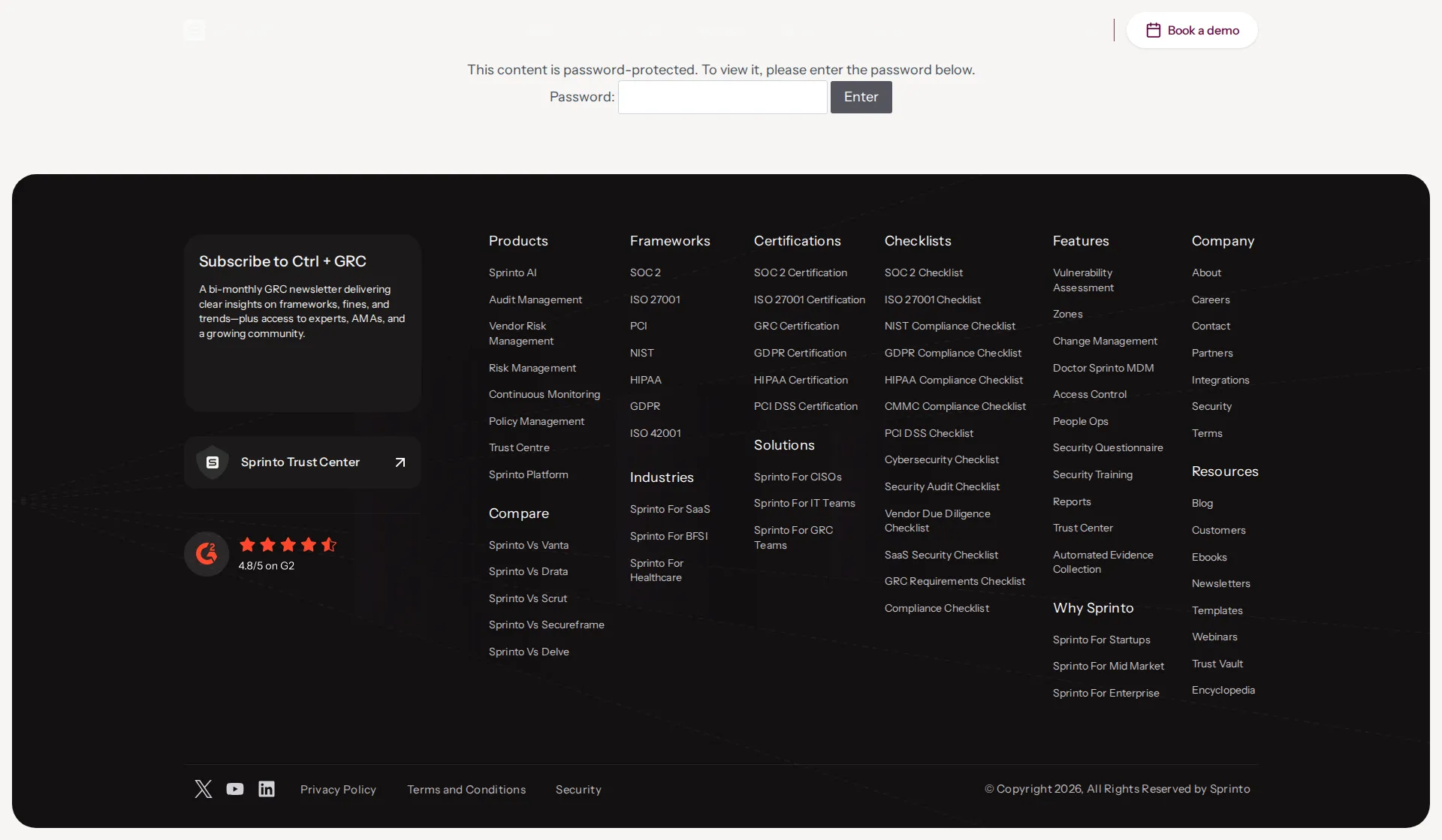Open the About company link
The height and width of the screenshot is (840, 1442).
click(x=1206, y=272)
